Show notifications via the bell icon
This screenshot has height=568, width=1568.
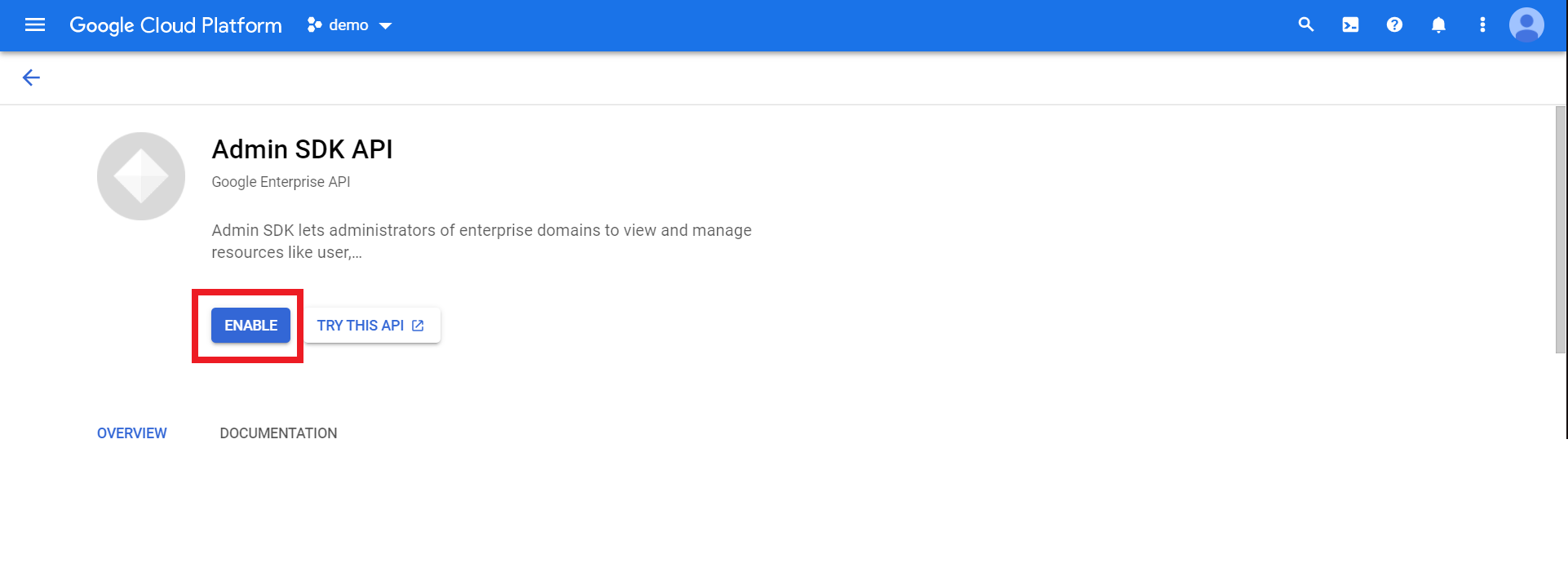[x=1438, y=25]
